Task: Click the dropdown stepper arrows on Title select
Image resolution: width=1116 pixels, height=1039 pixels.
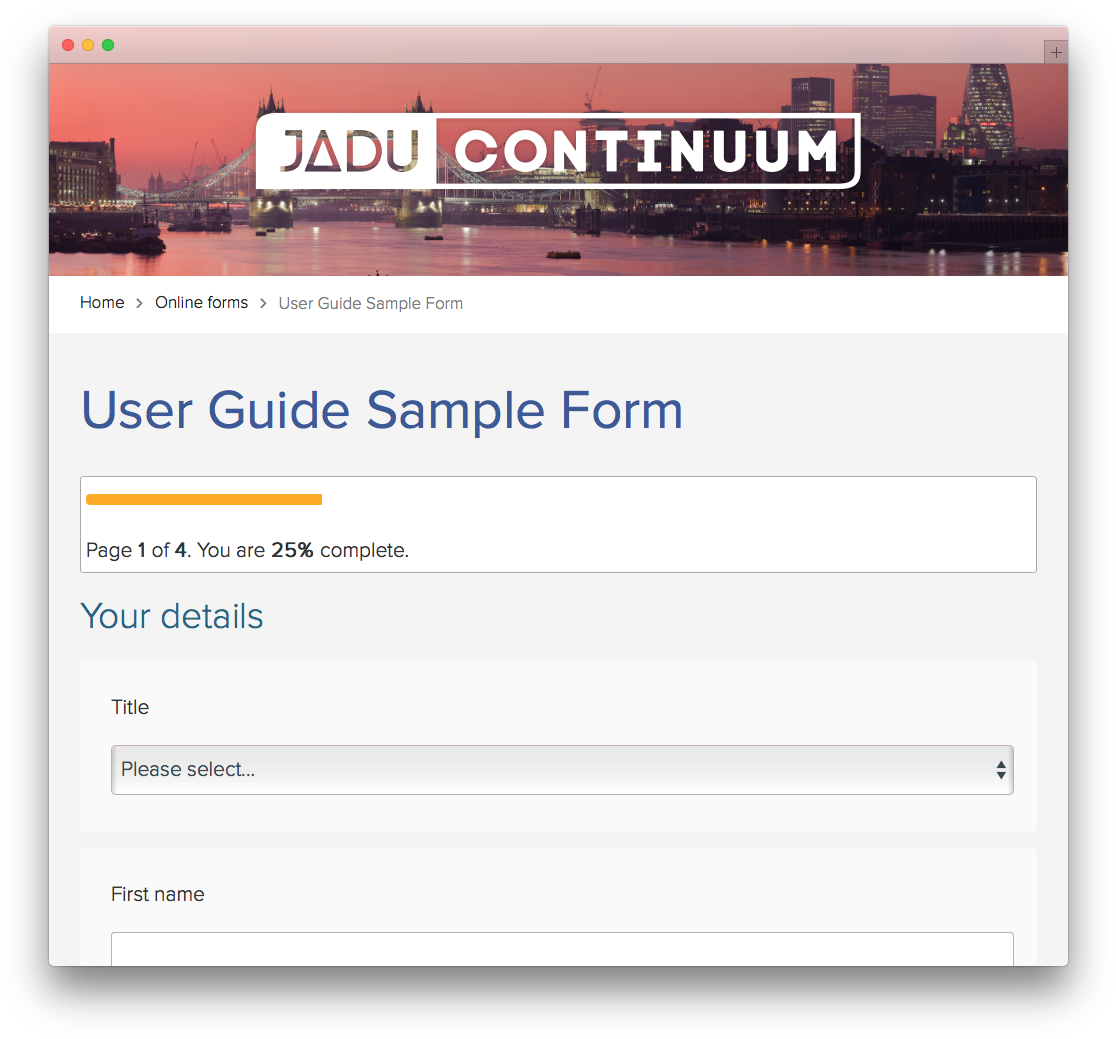Action: click(1000, 770)
